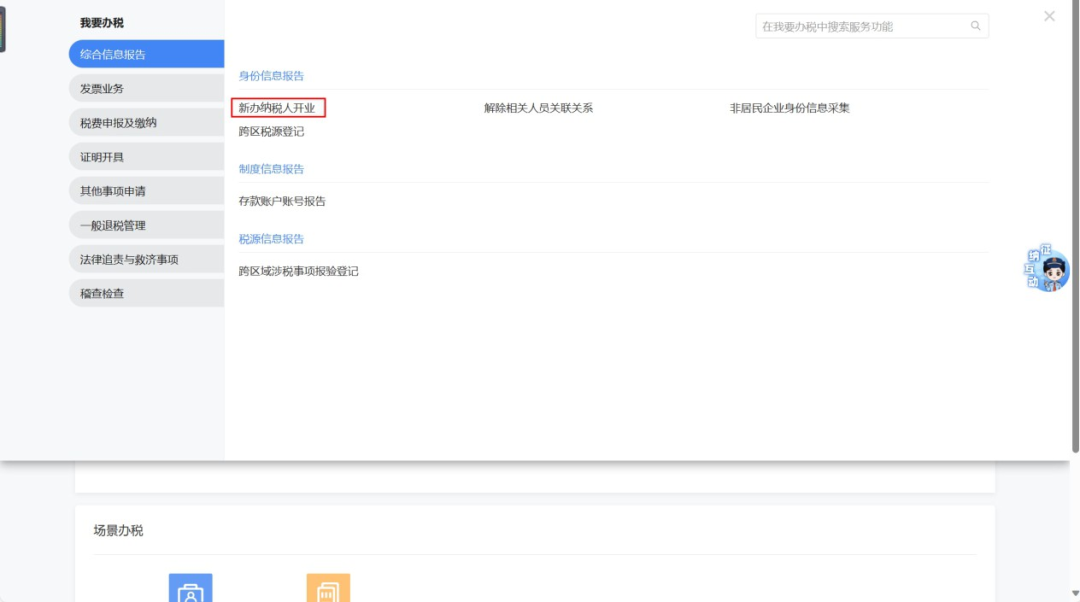Close the 我要办税 panel with X
The image size is (1080, 602).
point(1049,16)
